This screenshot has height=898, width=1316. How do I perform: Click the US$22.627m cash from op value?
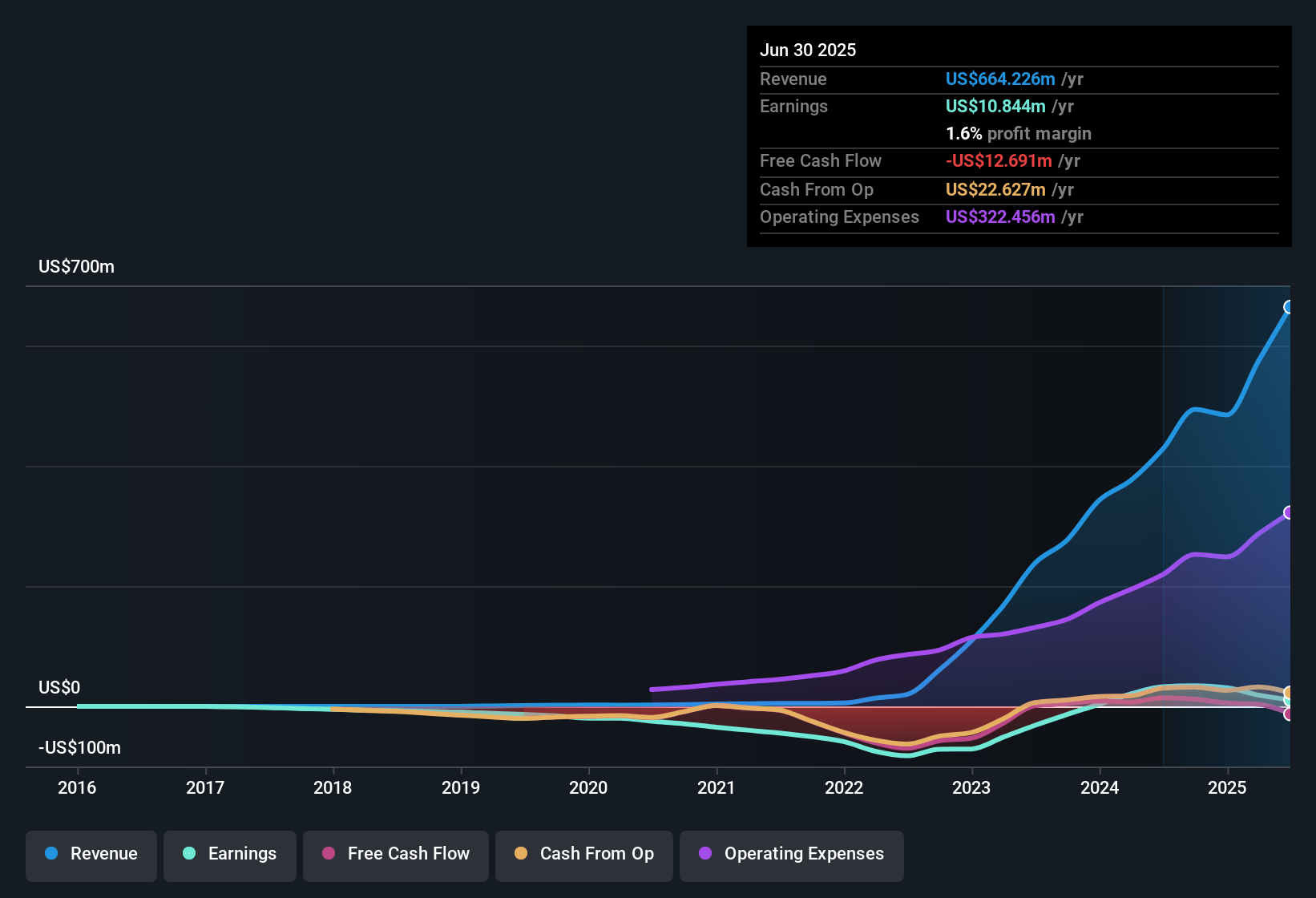pos(995,189)
